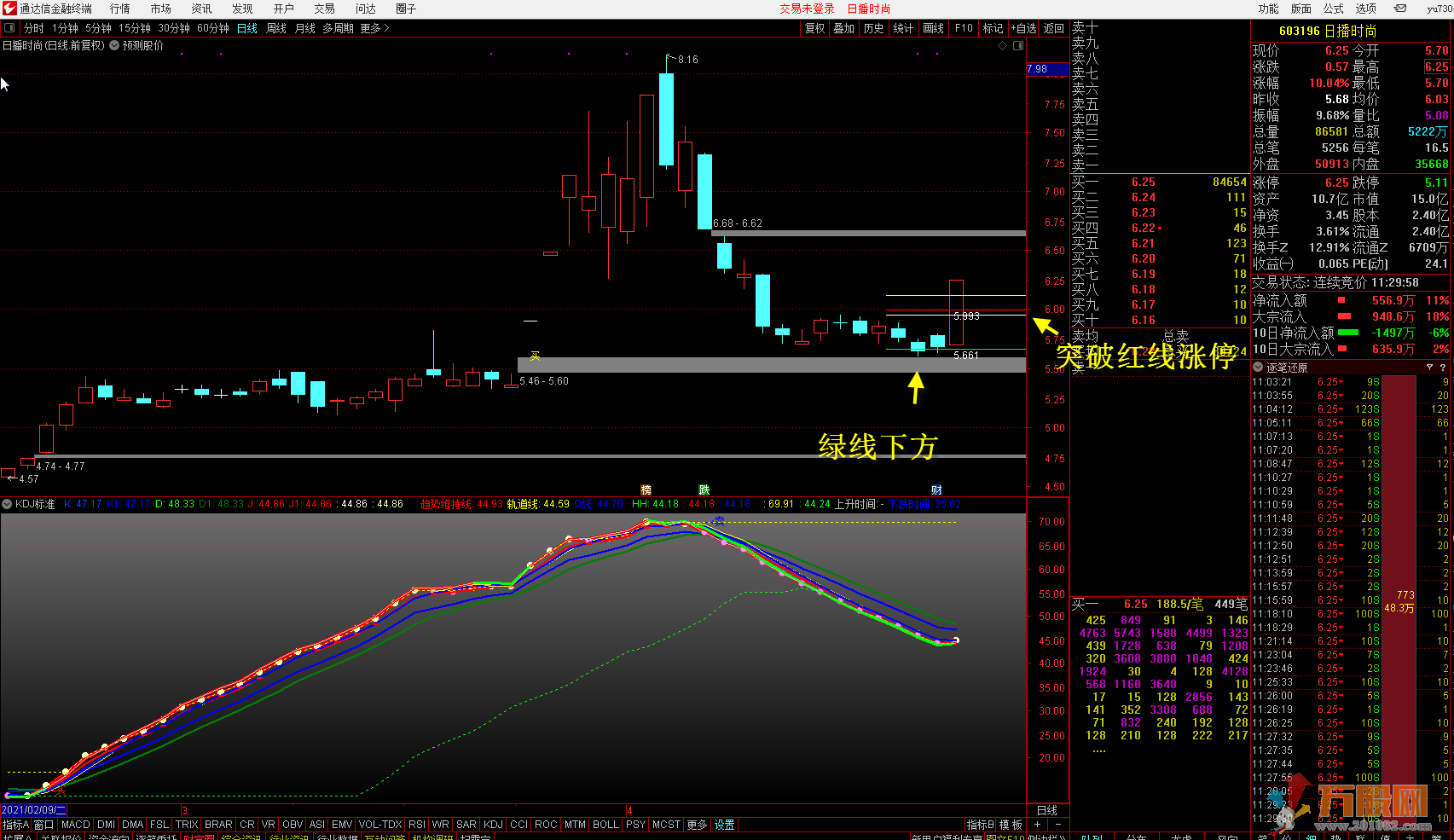Open the 交易 menu
Viewport: 1454px width, 840px height.
pyautogui.click(x=325, y=9)
